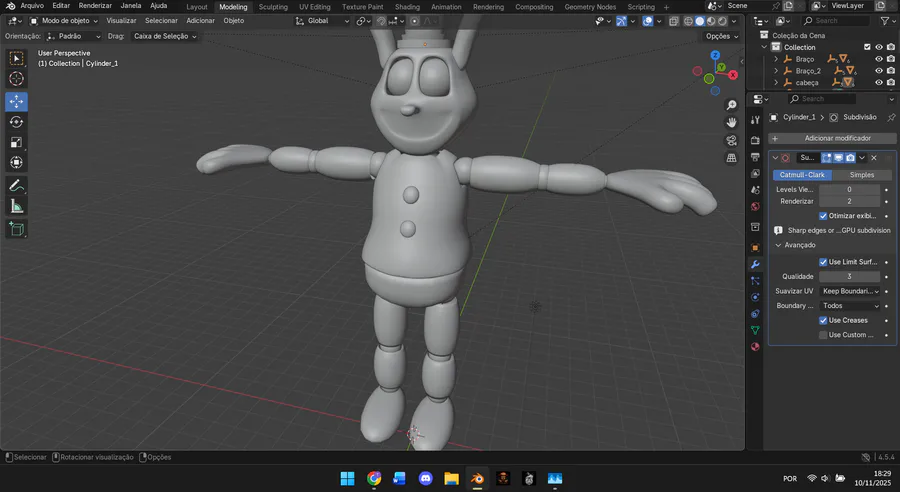Select Catmull-Clark subdivision type
The width and height of the screenshot is (900, 492).
[802, 175]
